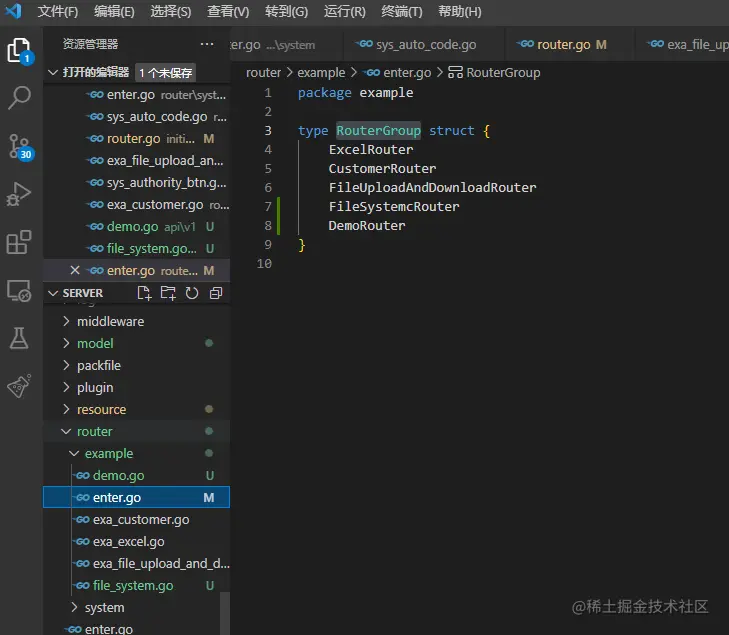729x635 pixels.
Task: Open 编辑(E) menu
Action: [114, 11]
